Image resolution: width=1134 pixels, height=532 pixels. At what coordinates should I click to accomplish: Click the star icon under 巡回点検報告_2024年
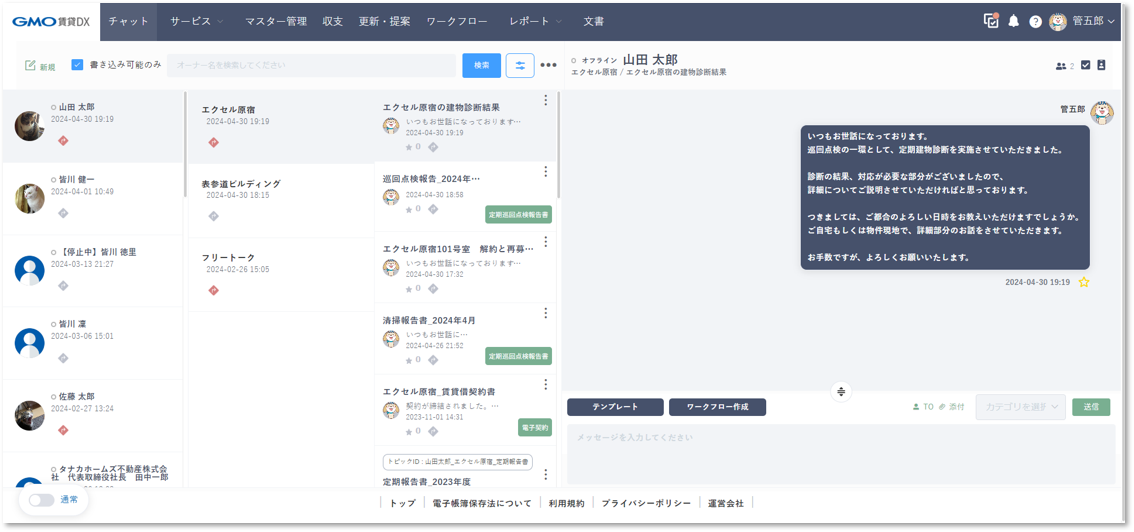409,209
